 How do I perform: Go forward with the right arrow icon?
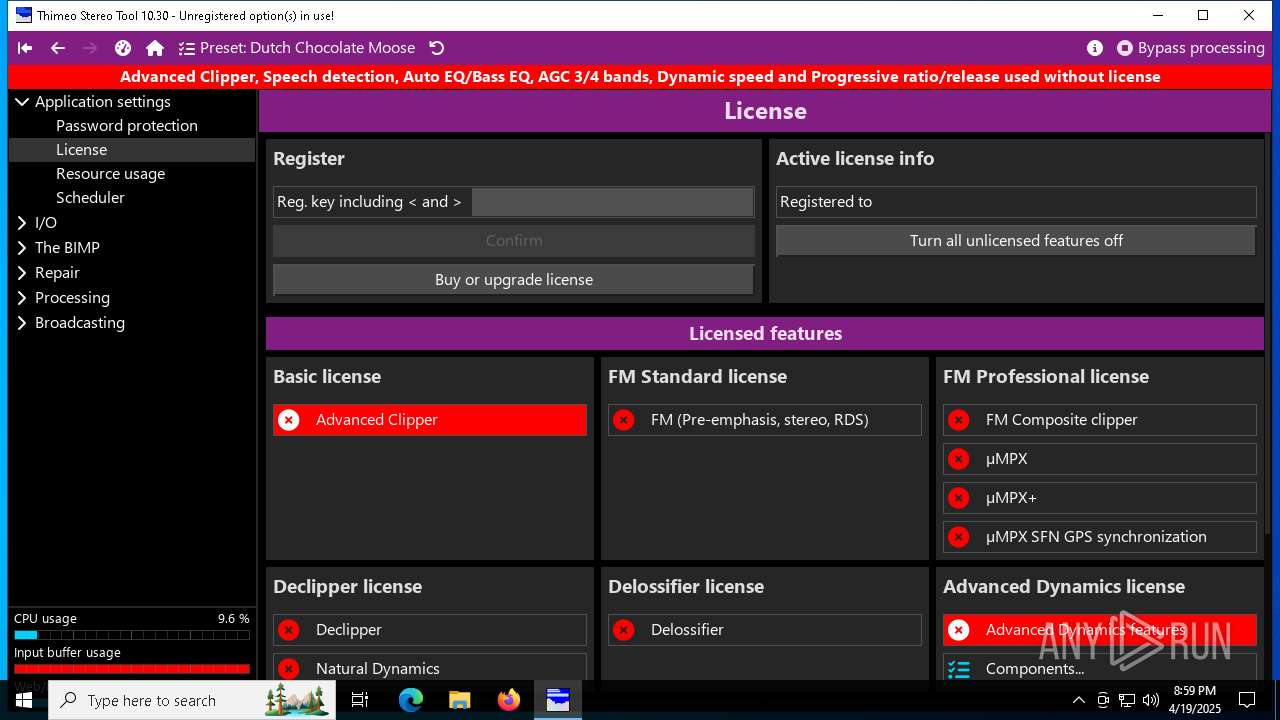90,48
